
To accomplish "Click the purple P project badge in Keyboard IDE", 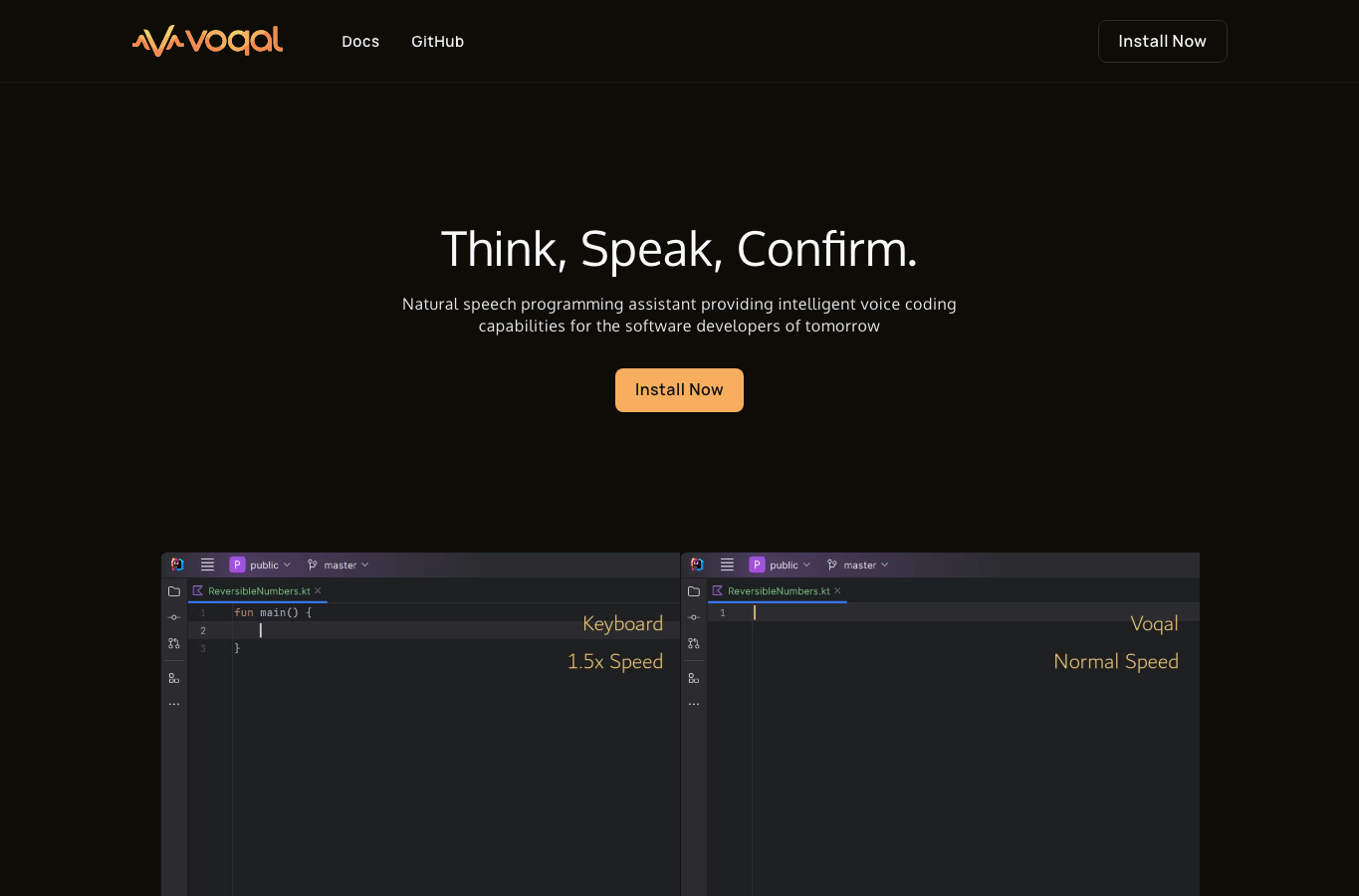I will pyautogui.click(x=237, y=564).
